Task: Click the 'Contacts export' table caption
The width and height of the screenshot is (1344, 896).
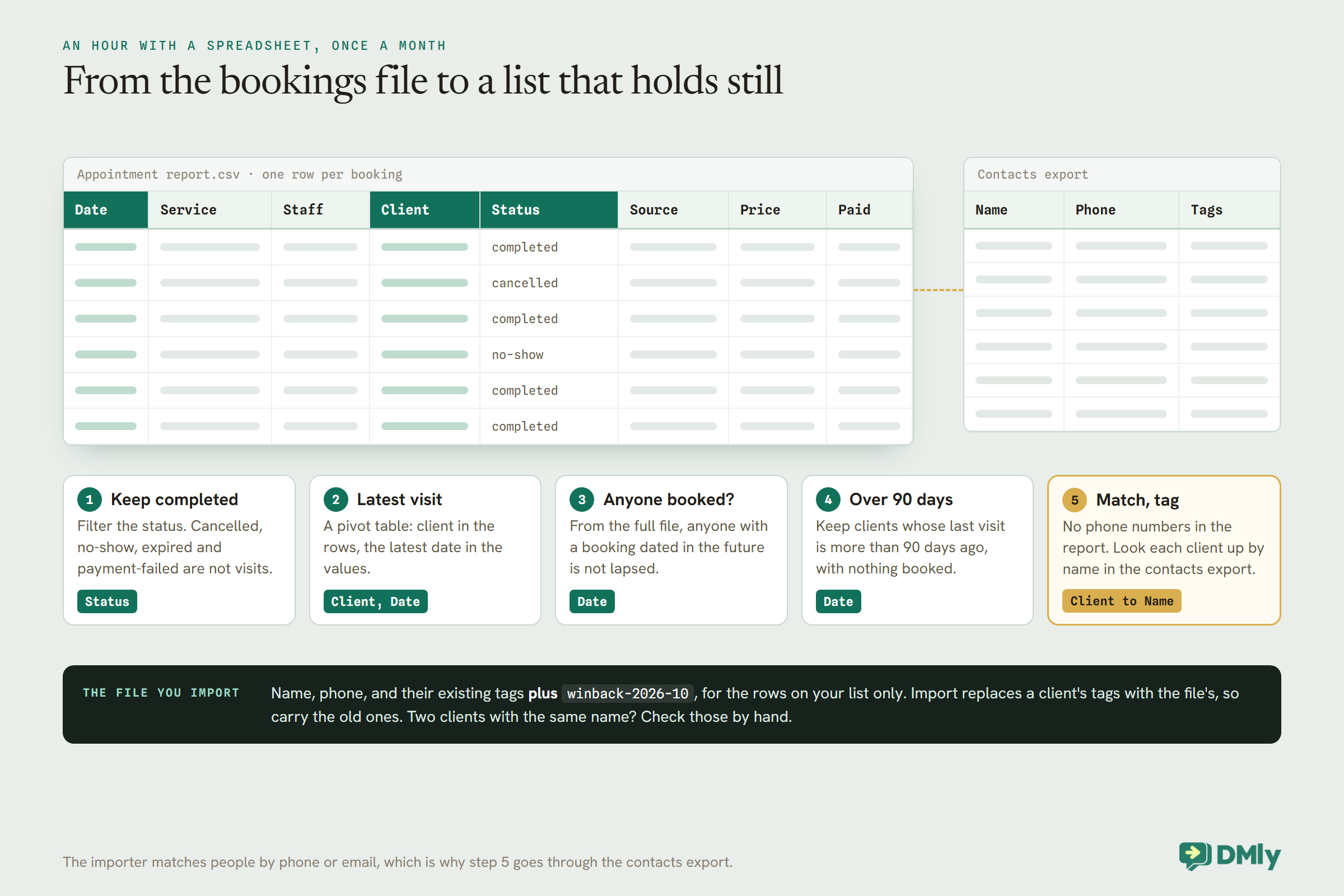Action: pyautogui.click(x=1033, y=174)
